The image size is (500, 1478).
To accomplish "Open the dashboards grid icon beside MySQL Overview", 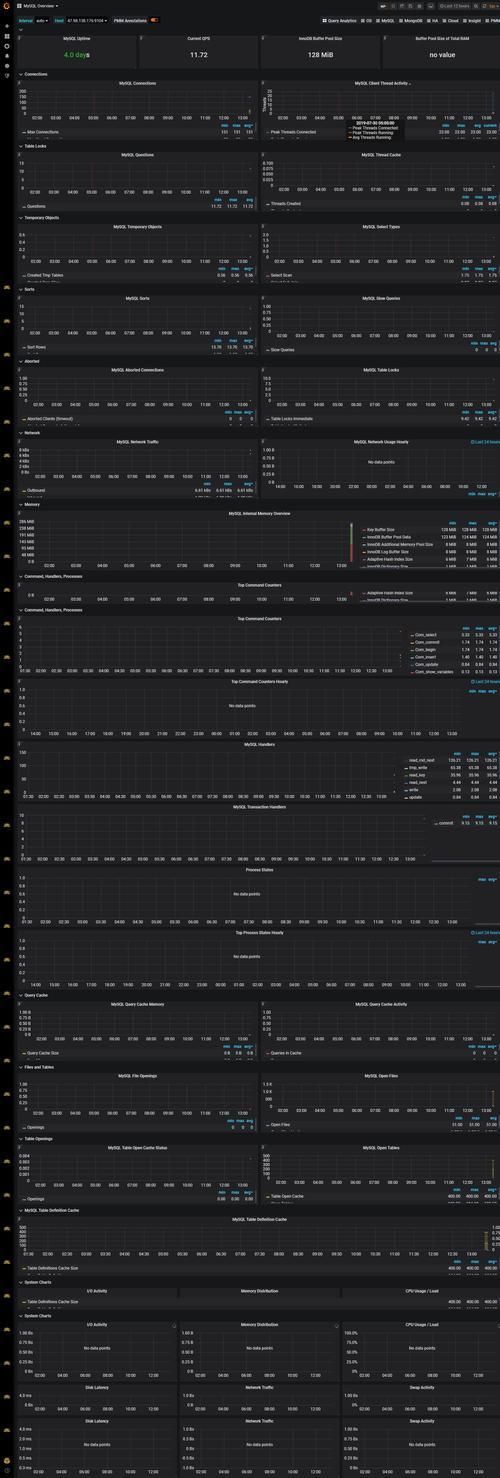I will 19,6.
